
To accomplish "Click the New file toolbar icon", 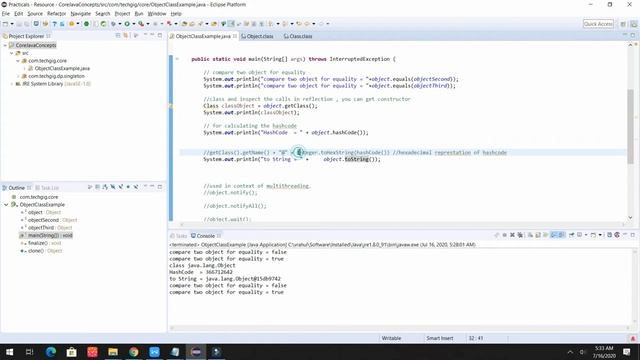I will pos(5,24).
